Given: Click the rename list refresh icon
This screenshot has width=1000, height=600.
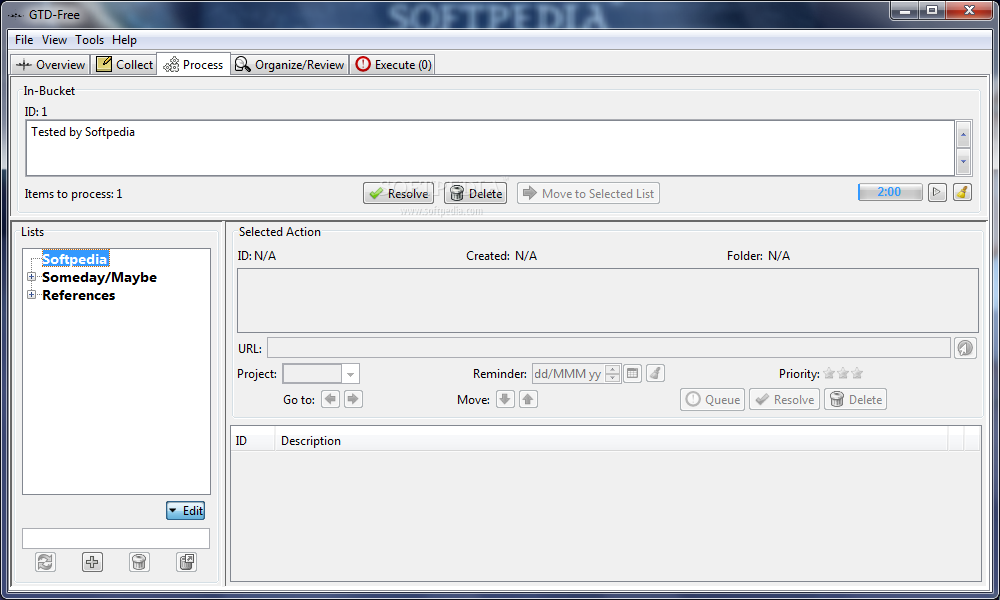Looking at the screenshot, I should pyautogui.click(x=45, y=562).
